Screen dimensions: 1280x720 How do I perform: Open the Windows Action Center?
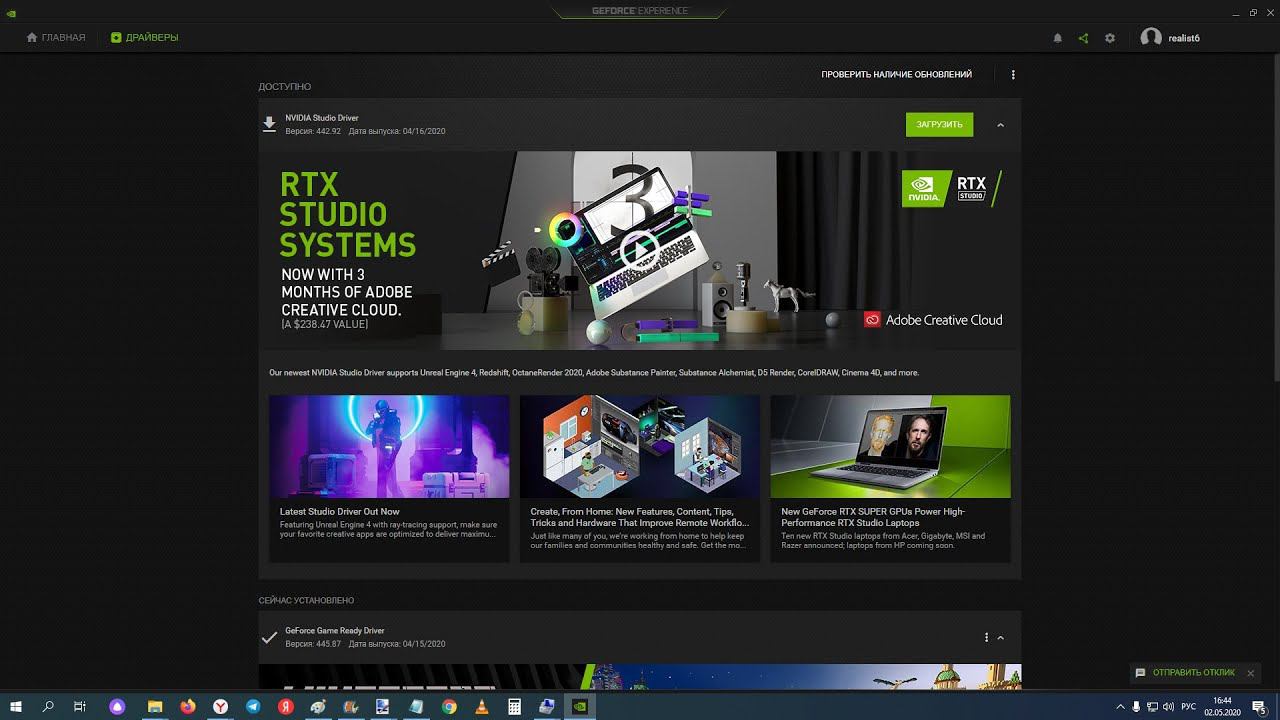(x=1260, y=707)
